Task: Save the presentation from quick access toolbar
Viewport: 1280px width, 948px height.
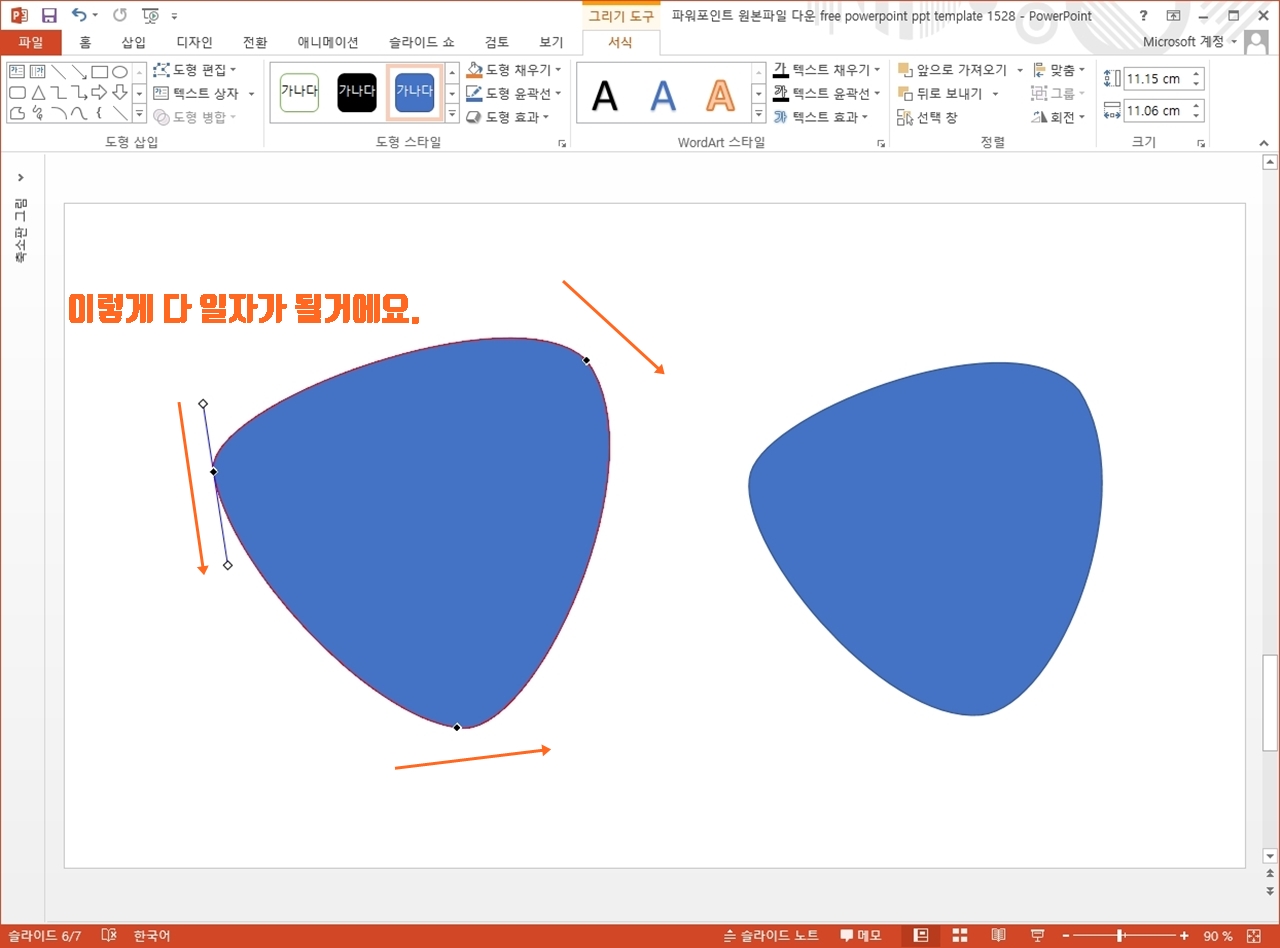Action: 48,16
